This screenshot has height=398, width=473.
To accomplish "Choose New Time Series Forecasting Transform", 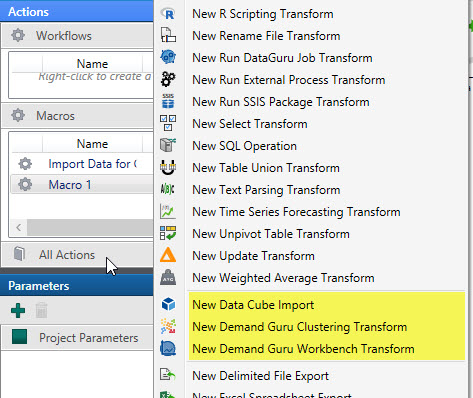I will 296,212.
